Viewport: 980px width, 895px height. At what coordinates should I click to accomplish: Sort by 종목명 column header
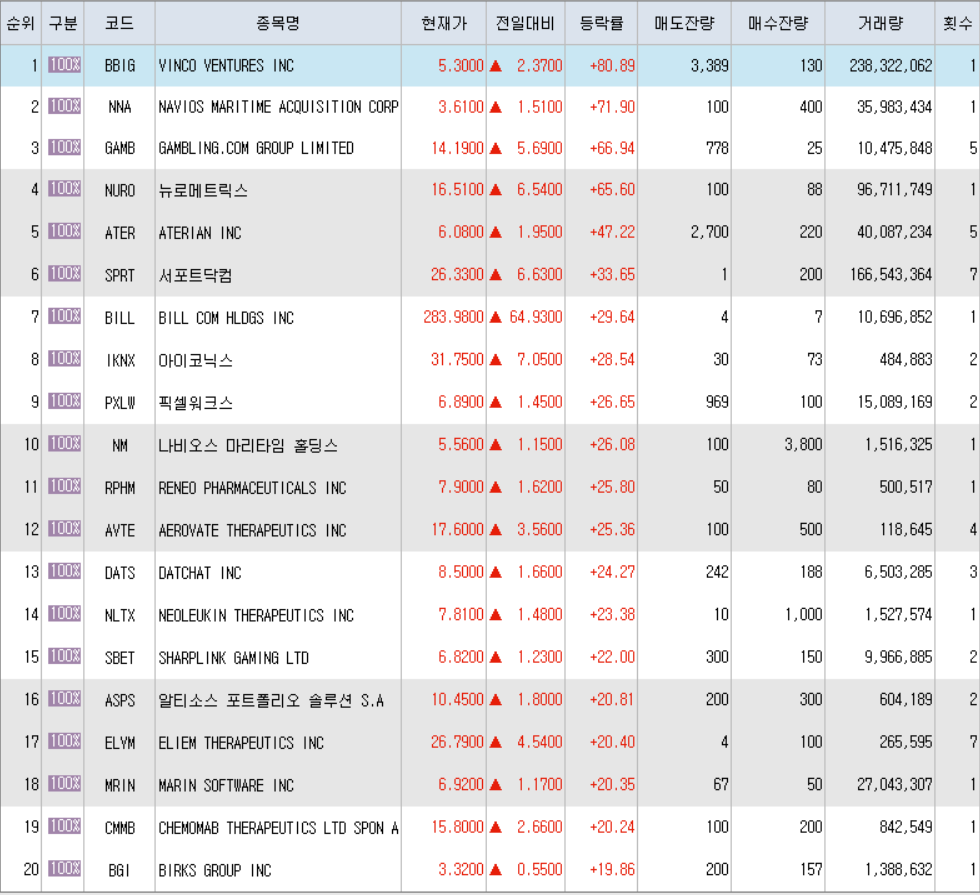point(278,23)
